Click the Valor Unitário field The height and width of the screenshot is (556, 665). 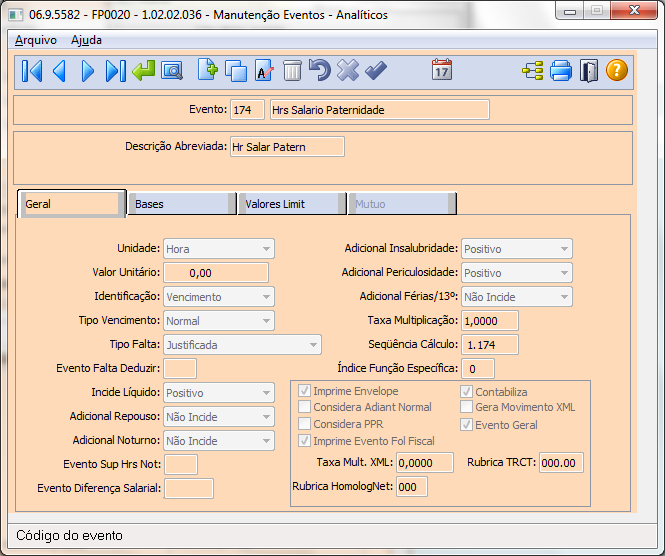coord(216,273)
